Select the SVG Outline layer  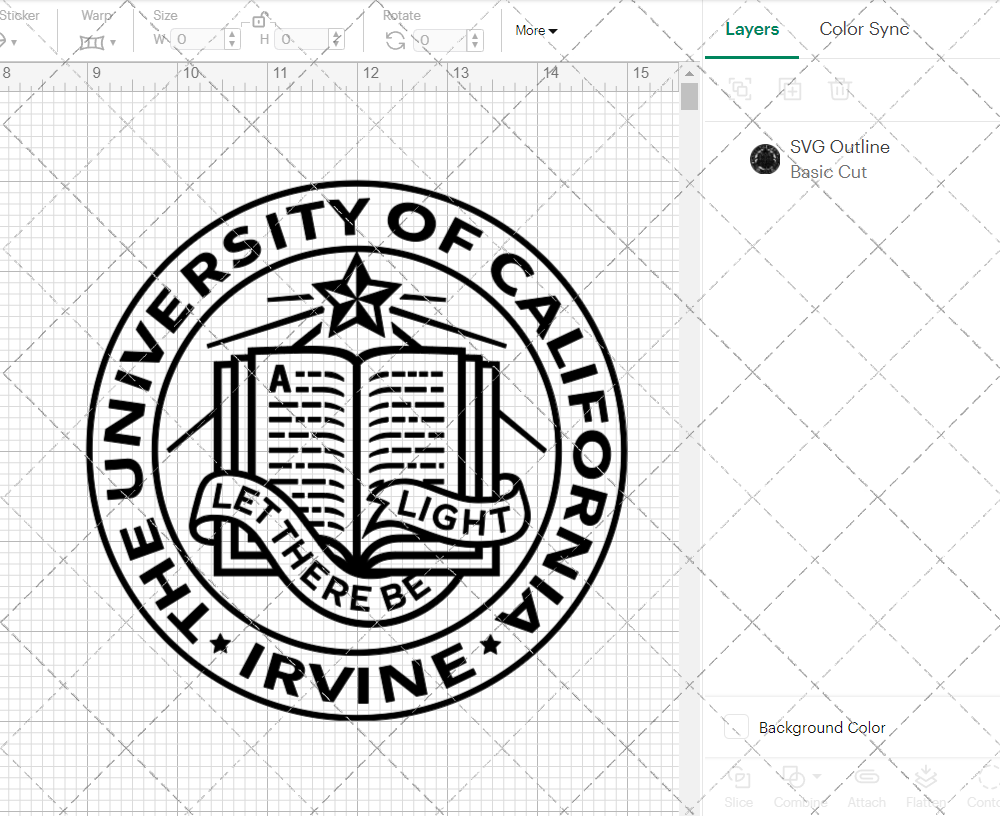tap(839, 147)
